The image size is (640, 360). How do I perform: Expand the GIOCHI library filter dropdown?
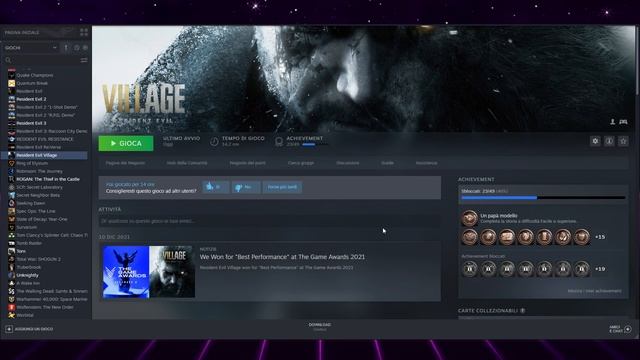(31, 48)
